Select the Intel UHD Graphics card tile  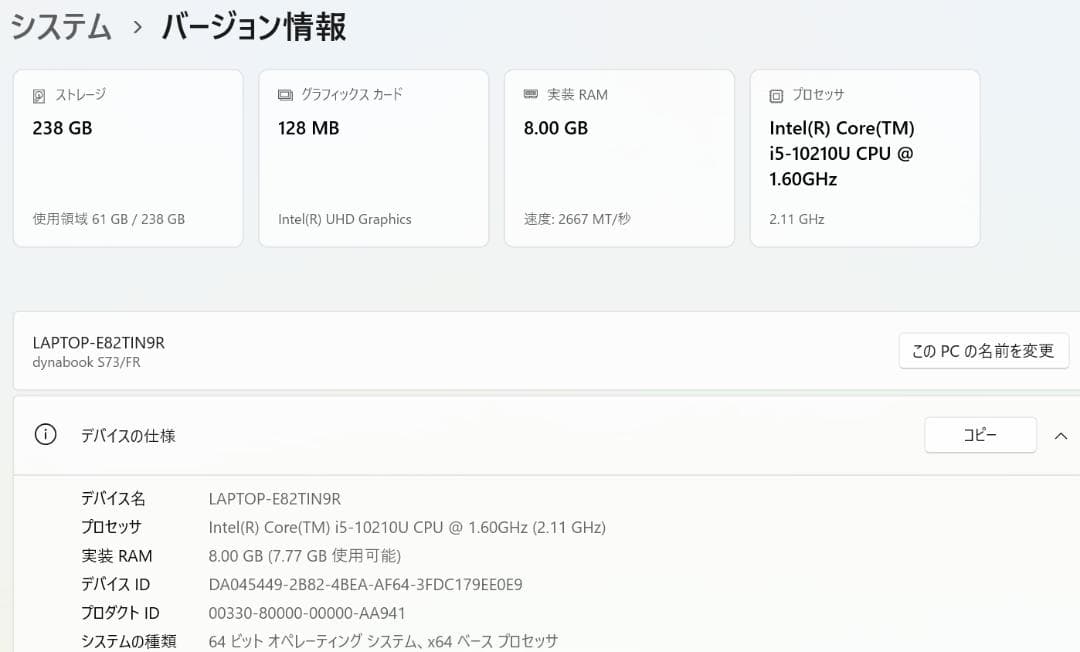(372, 157)
